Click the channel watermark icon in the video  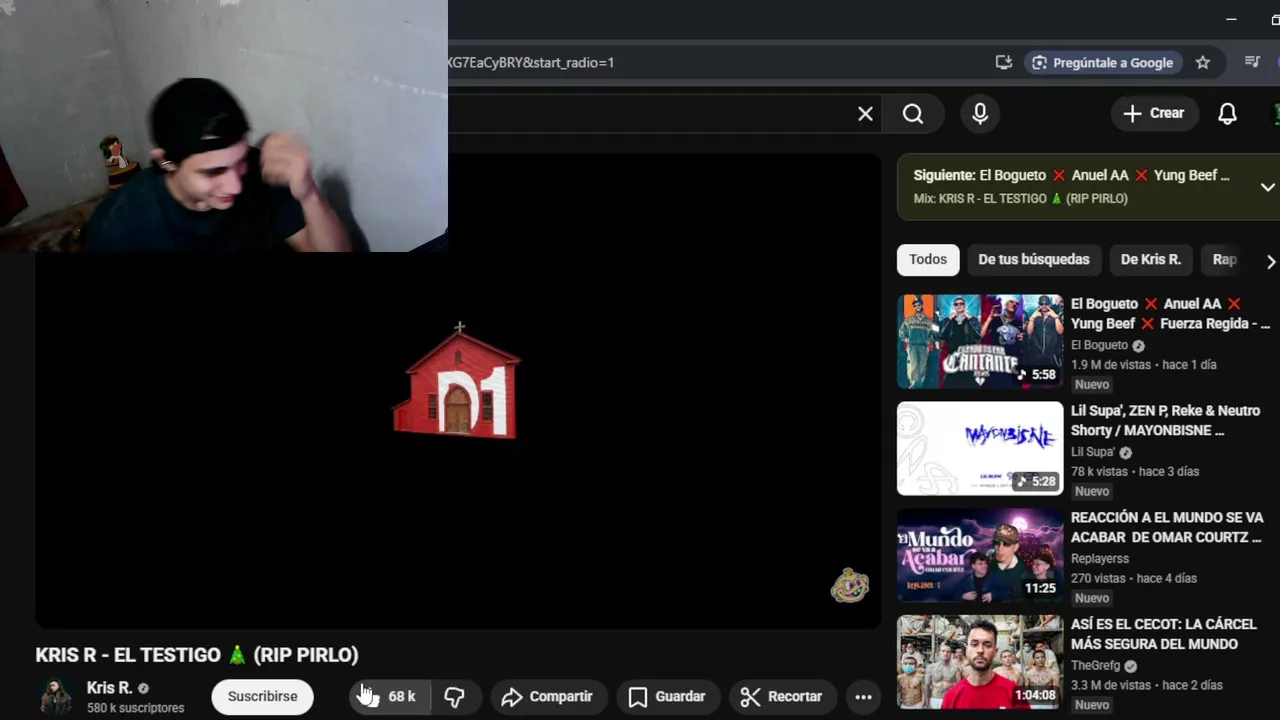tap(850, 586)
